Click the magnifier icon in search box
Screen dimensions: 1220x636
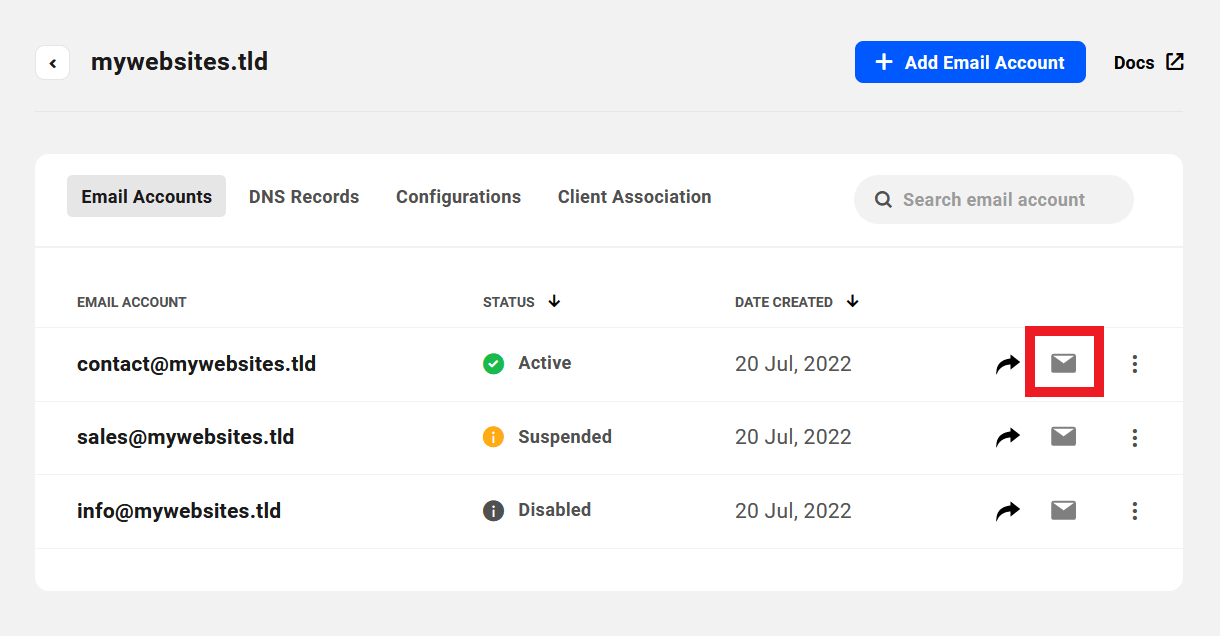[x=883, y=200]
